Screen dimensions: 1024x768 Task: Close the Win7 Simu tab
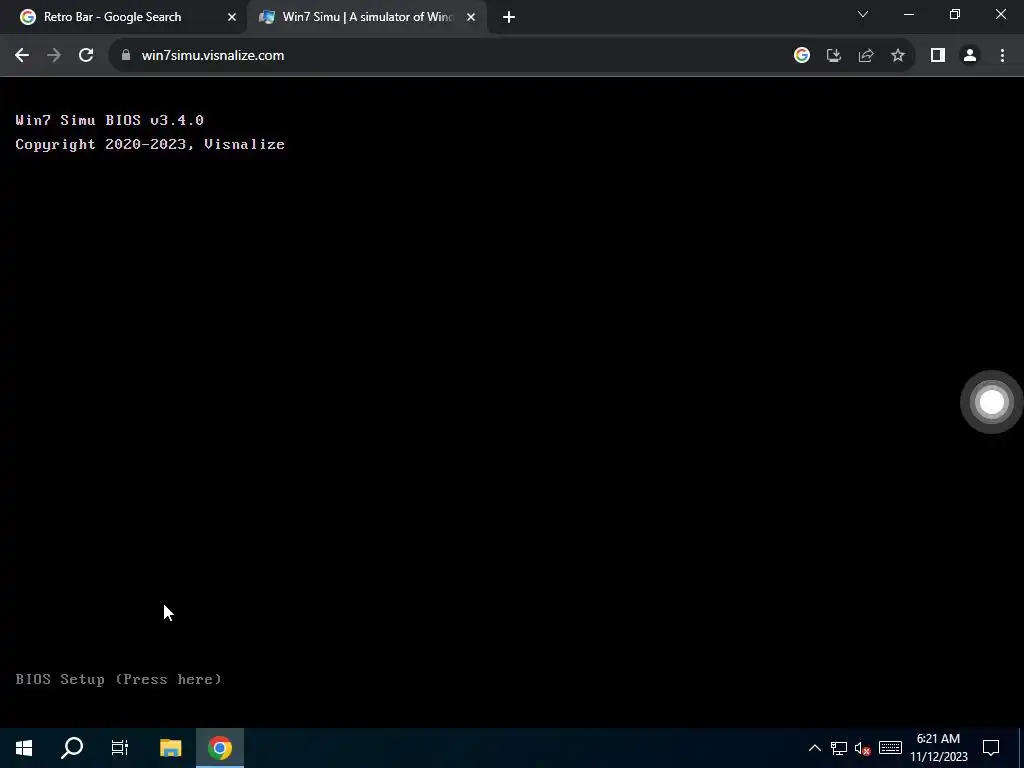[x=471, y=17]
